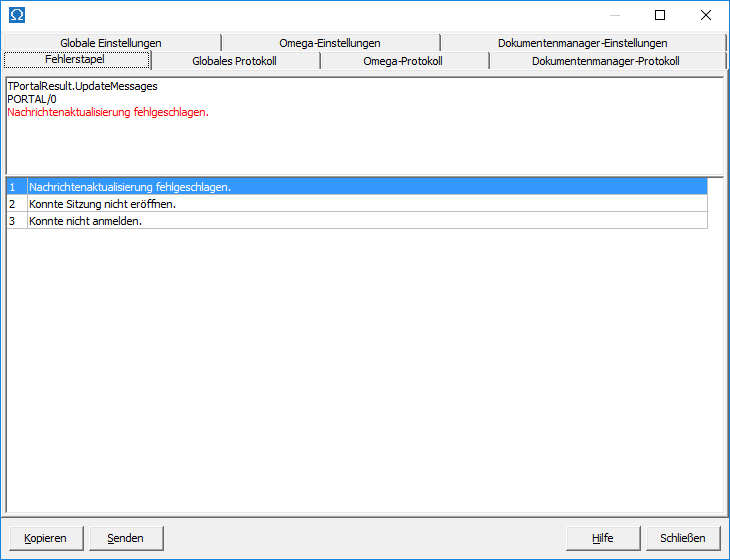
Task: Click the Omega application icon in title bar
Action: [x=17, y=15]
